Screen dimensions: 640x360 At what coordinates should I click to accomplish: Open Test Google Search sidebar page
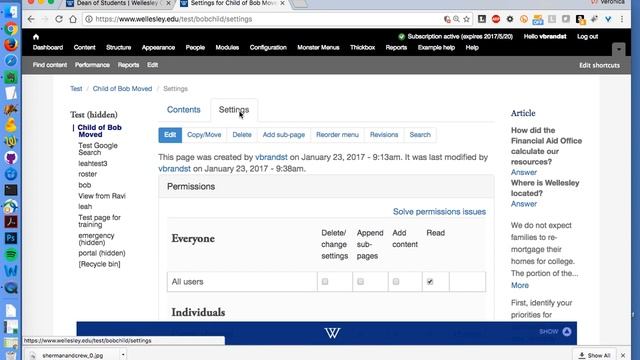click(x=98, y=149)
